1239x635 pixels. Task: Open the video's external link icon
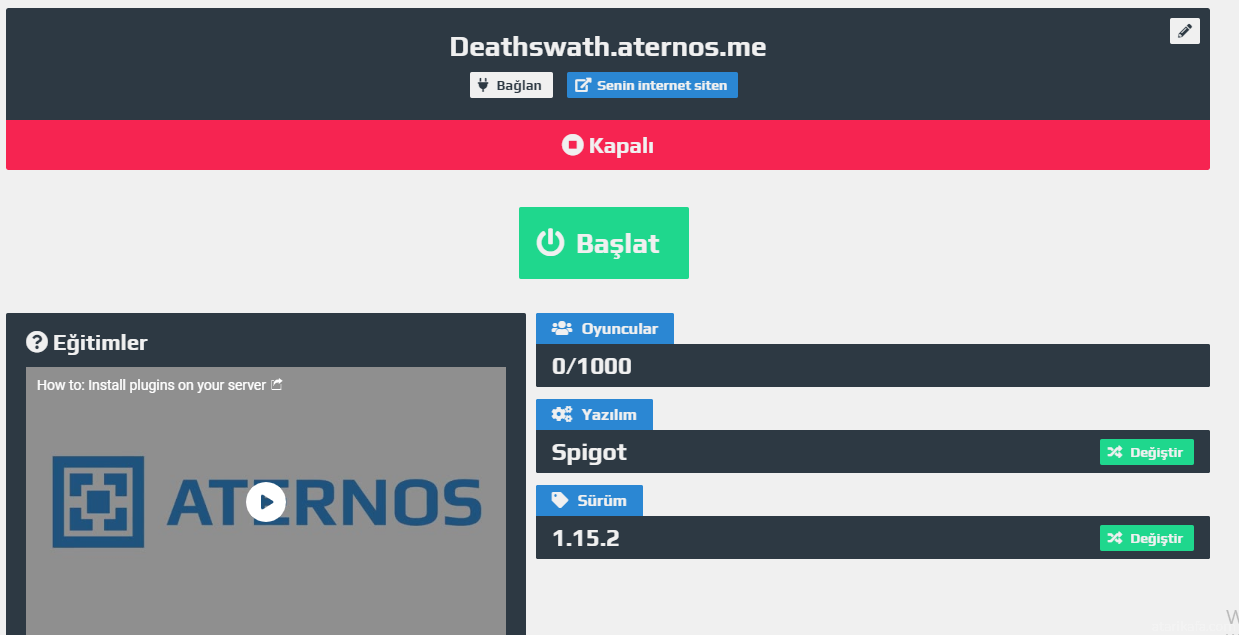tap(277, 384)
